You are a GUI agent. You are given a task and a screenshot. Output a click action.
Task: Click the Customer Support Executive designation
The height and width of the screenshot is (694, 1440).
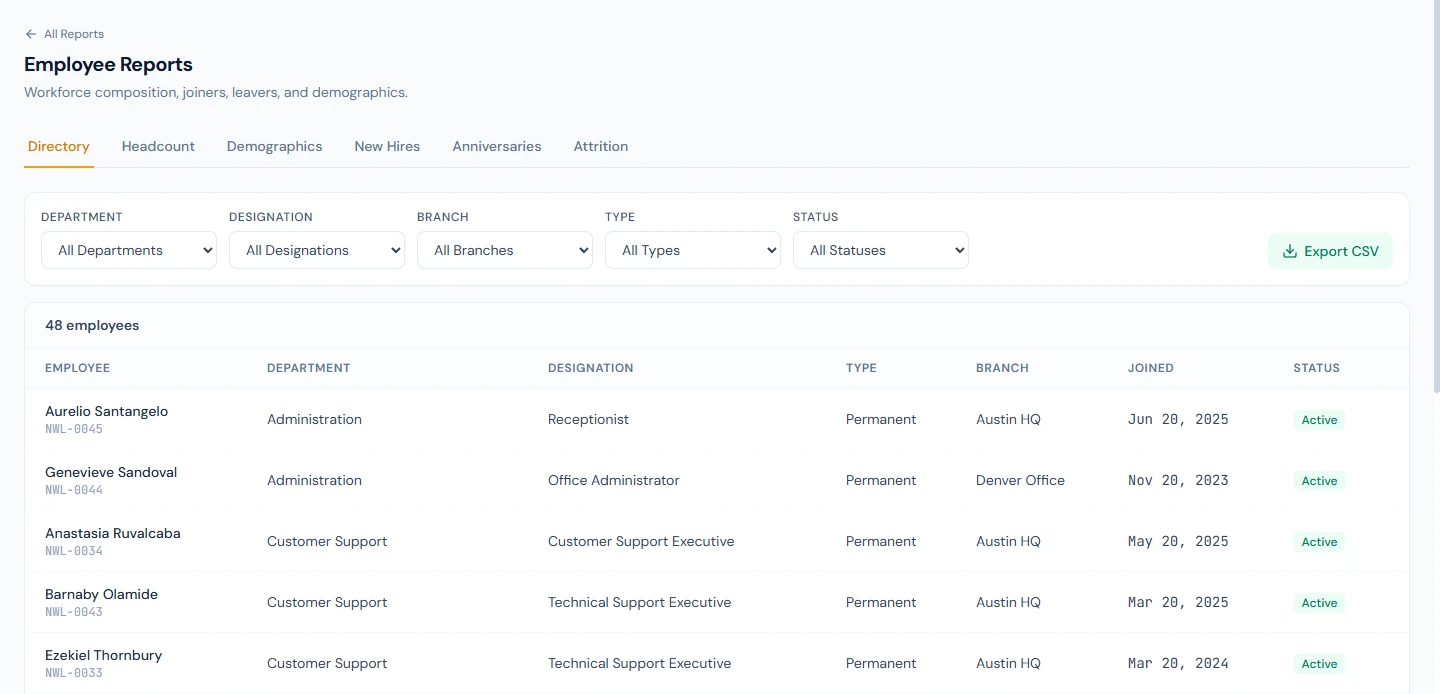click(641, 541)
